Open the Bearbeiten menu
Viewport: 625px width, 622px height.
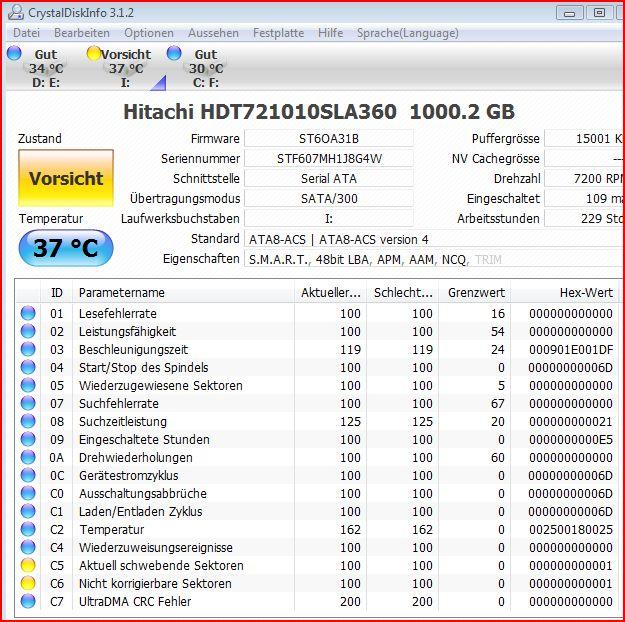click(x=82, y=33)
